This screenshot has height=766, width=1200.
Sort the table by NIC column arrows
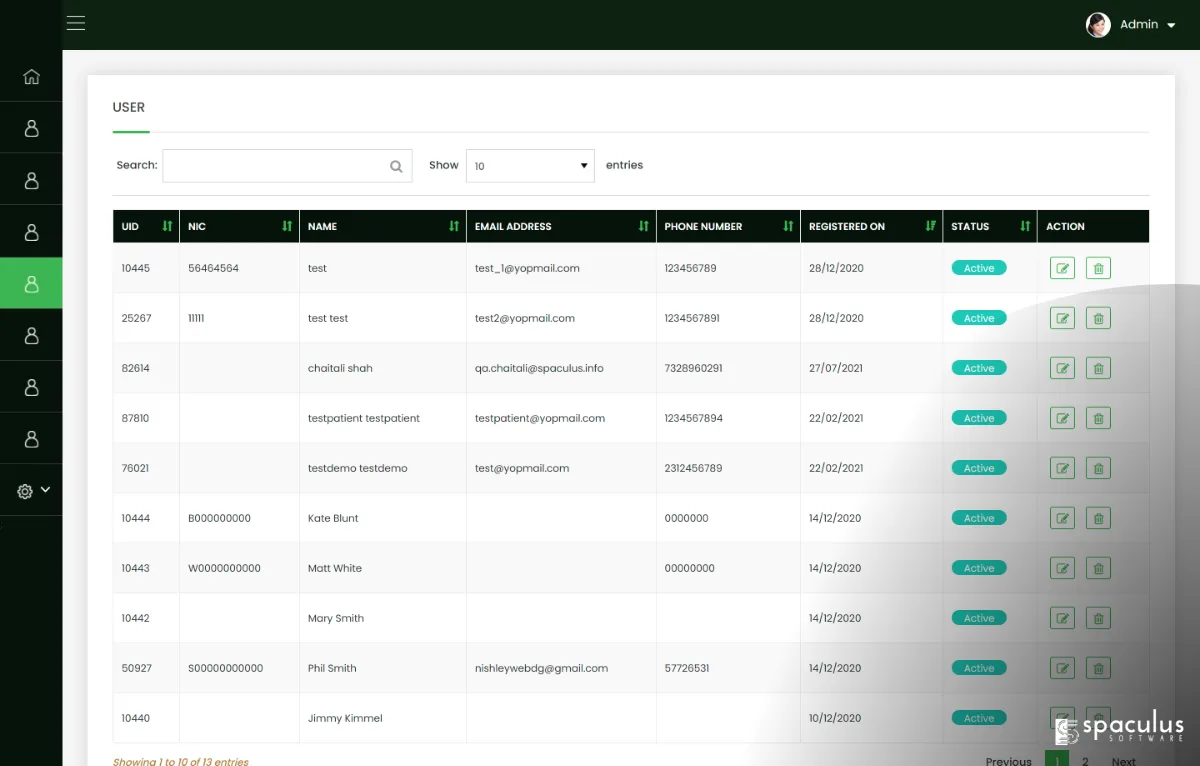point(287,226)
